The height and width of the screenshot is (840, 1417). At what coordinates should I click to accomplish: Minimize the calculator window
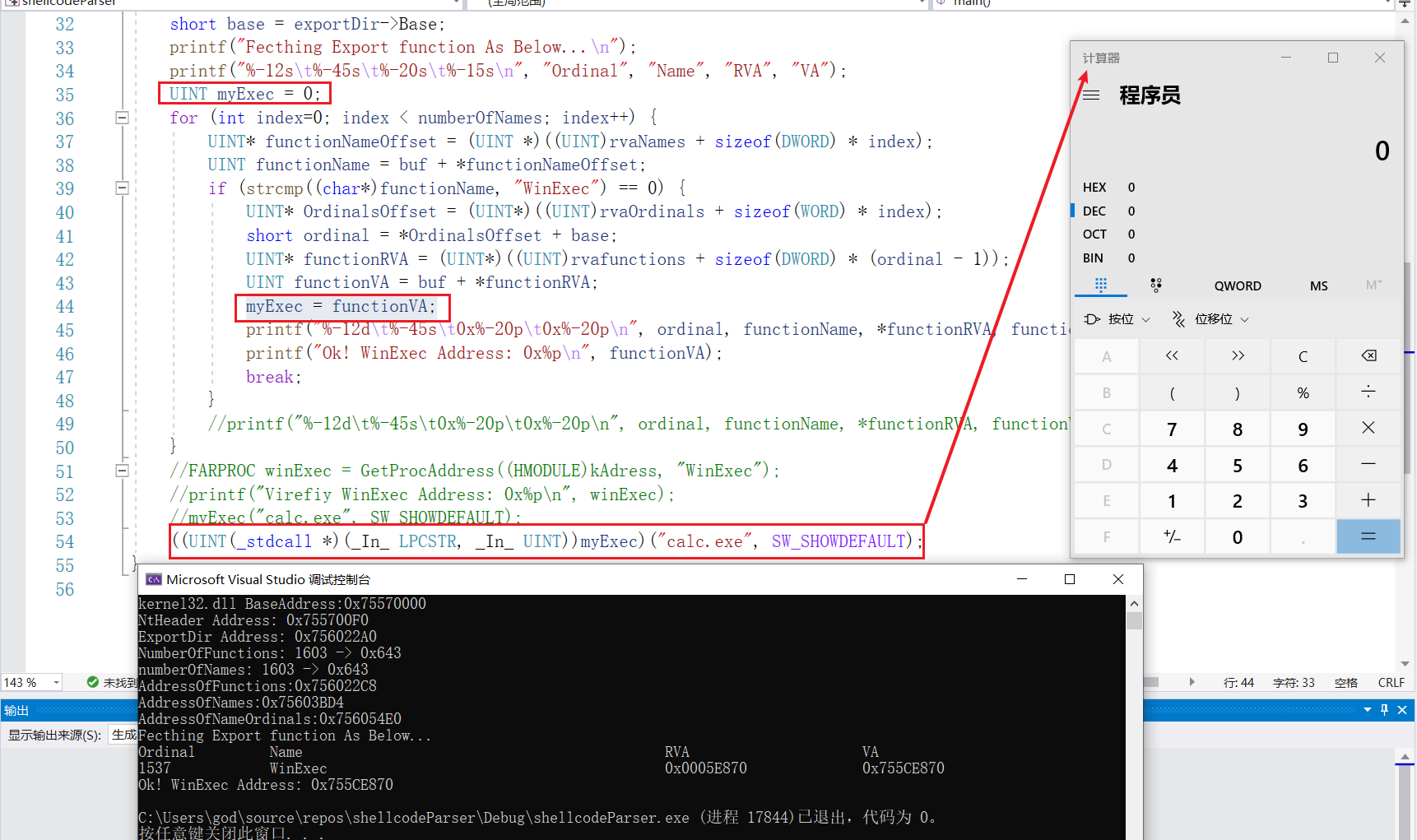point(1286,58)
